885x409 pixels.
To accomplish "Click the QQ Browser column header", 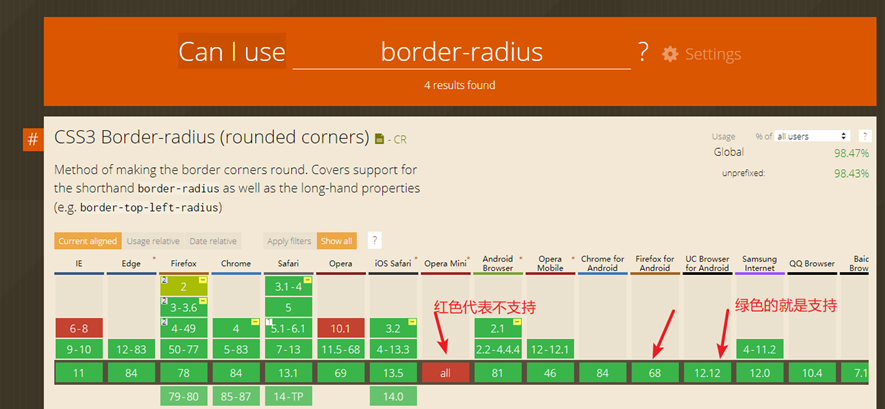I will pos(812,263).
